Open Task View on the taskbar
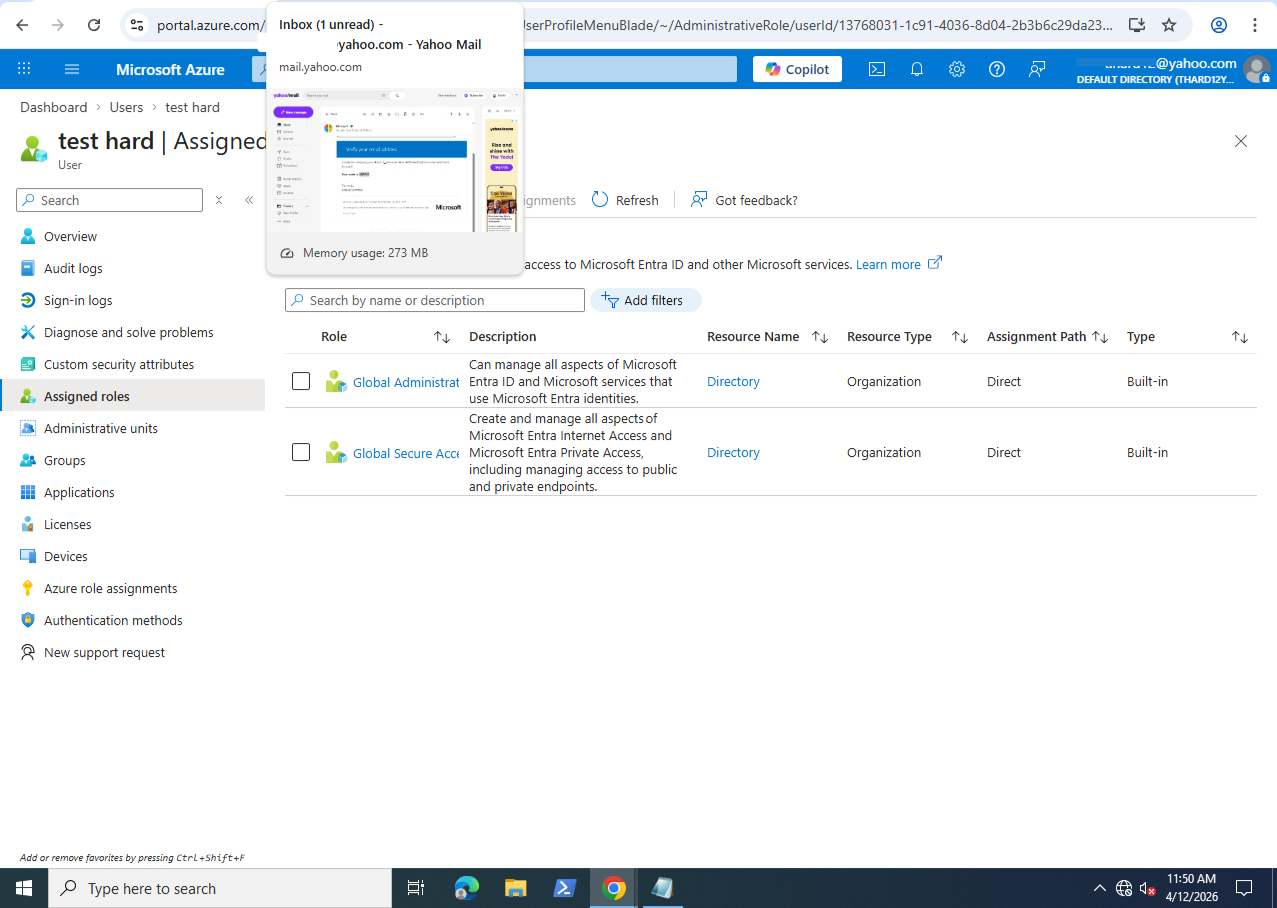The image size is (1277, 908). click(416, 888)
